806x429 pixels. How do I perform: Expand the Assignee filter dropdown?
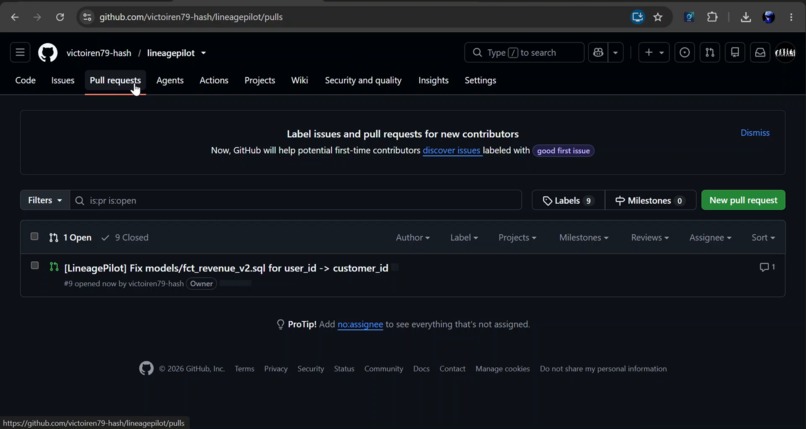tap(710, 237)
